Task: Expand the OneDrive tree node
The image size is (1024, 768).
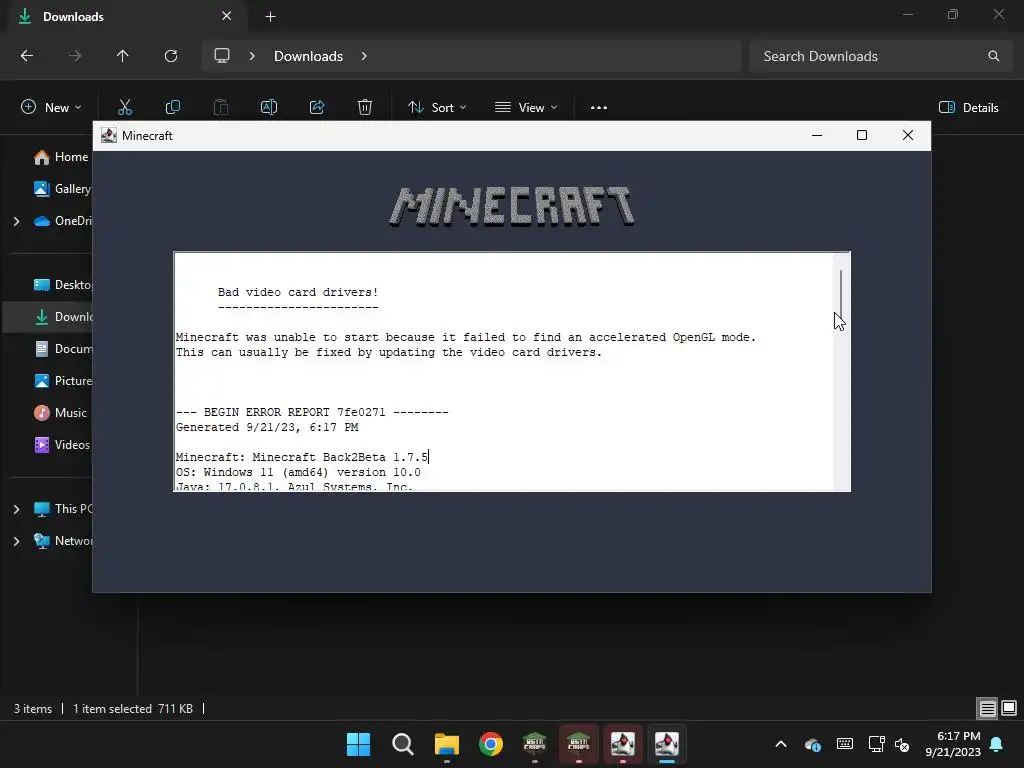Action: 16,221
